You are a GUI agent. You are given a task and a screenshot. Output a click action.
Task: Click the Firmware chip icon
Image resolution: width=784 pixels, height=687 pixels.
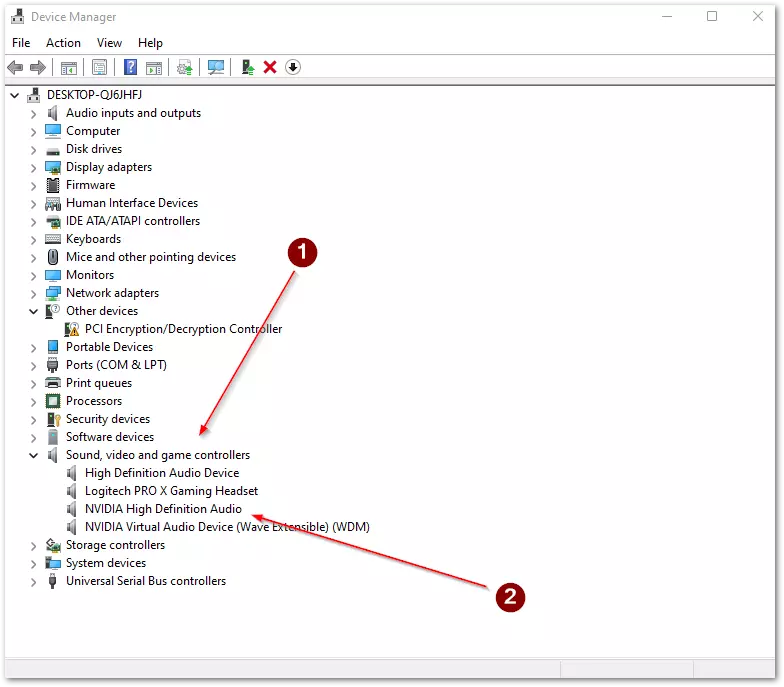click(53, 185)
